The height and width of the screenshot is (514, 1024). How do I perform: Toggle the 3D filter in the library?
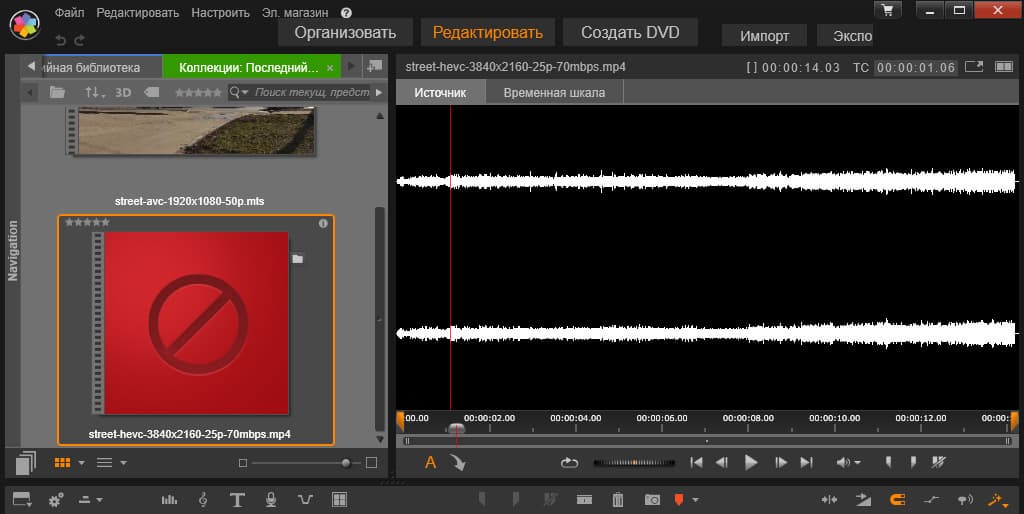click(123, 92)
